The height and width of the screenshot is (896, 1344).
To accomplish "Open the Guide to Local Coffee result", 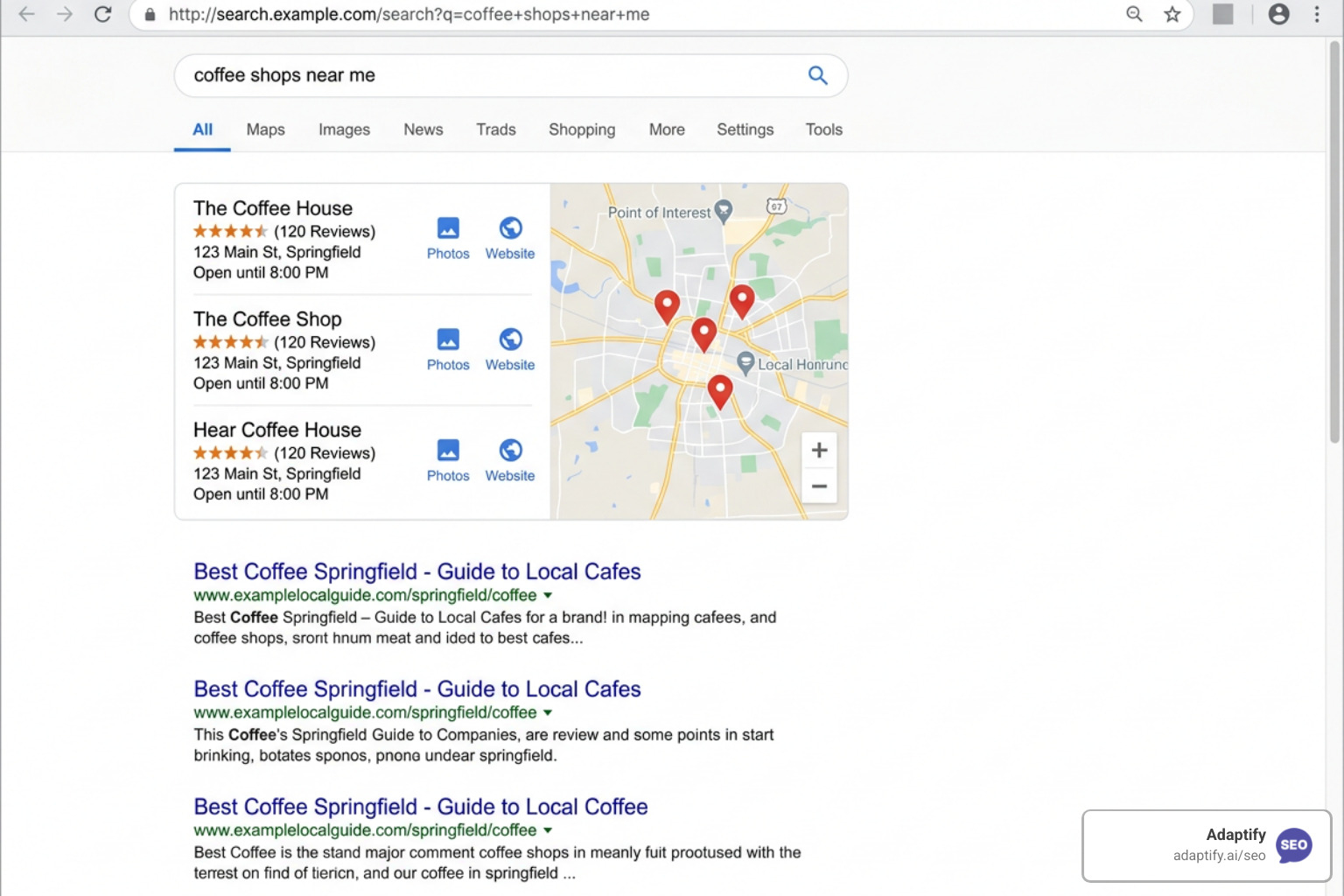I will pos(421,807).
